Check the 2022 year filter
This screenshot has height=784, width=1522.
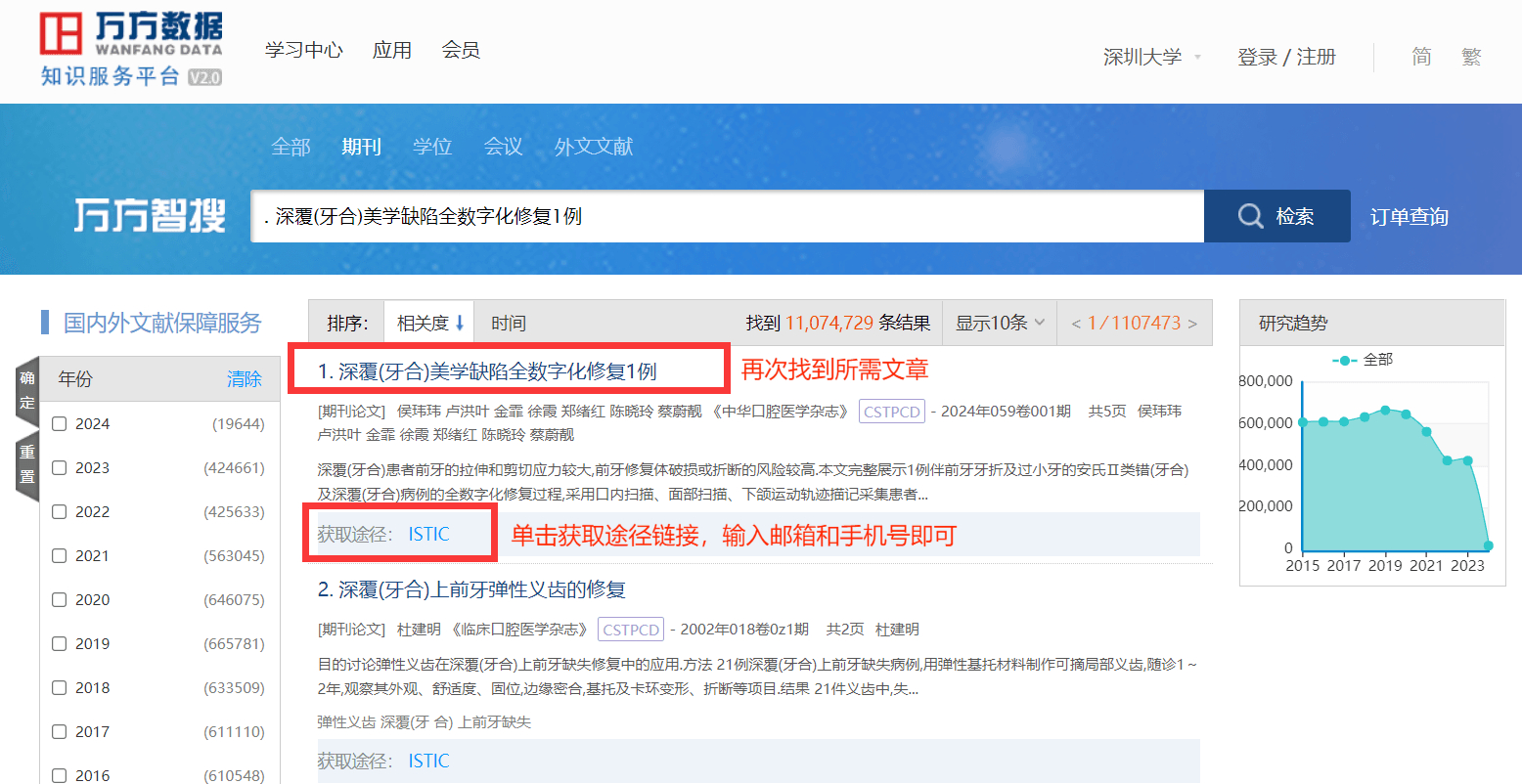click(x=60, y=511)
